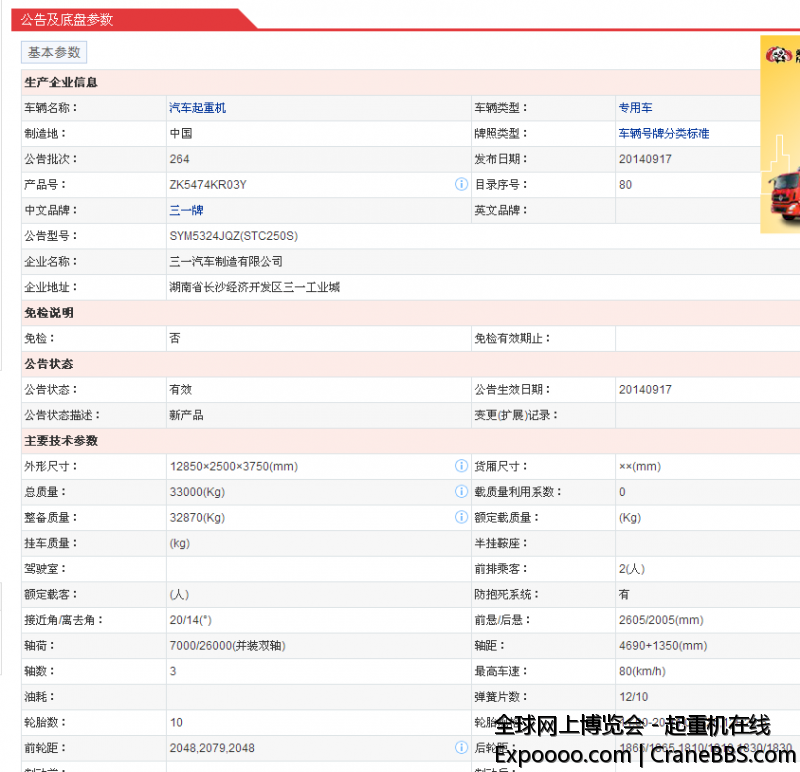Viewport: 800px width, 772px height.
Task: Open info for the 总质量 field
Action: click(x=461, y=491)
